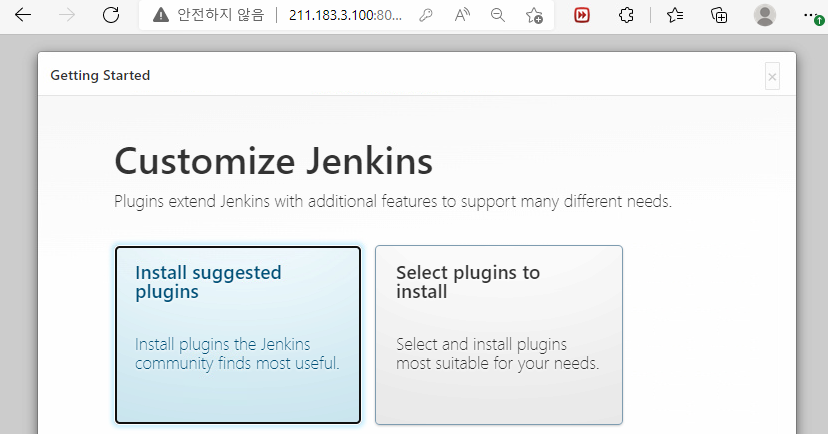Click the forward navigation arrow
Viewport: 828px width, 434px height.
point(67,15)
